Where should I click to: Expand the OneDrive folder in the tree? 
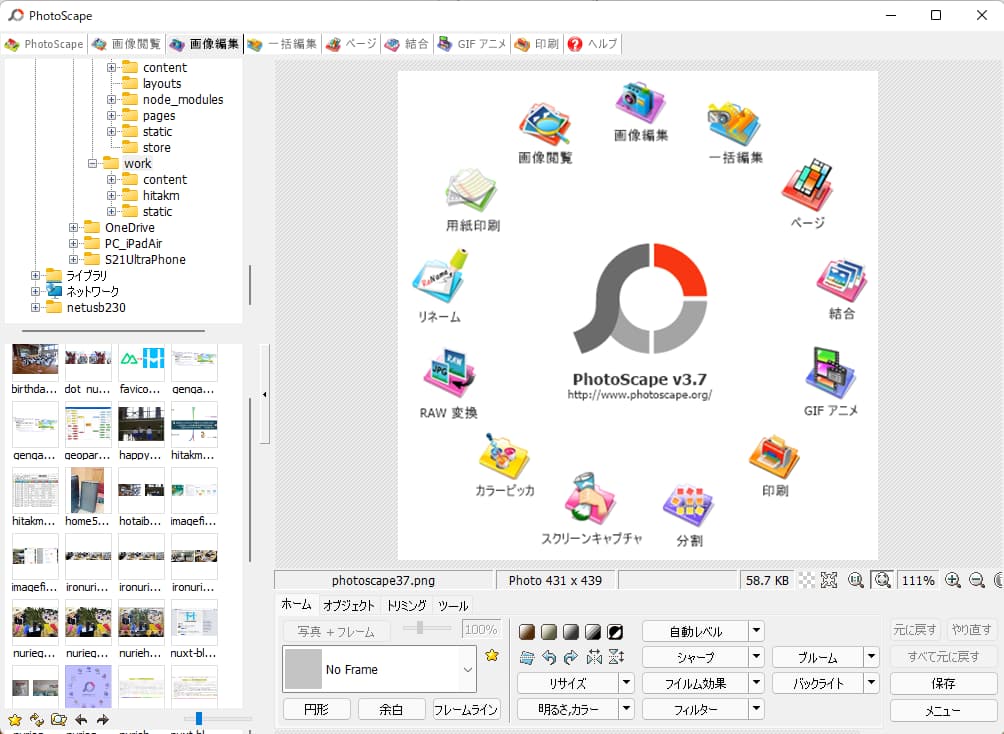pos(74,228)
